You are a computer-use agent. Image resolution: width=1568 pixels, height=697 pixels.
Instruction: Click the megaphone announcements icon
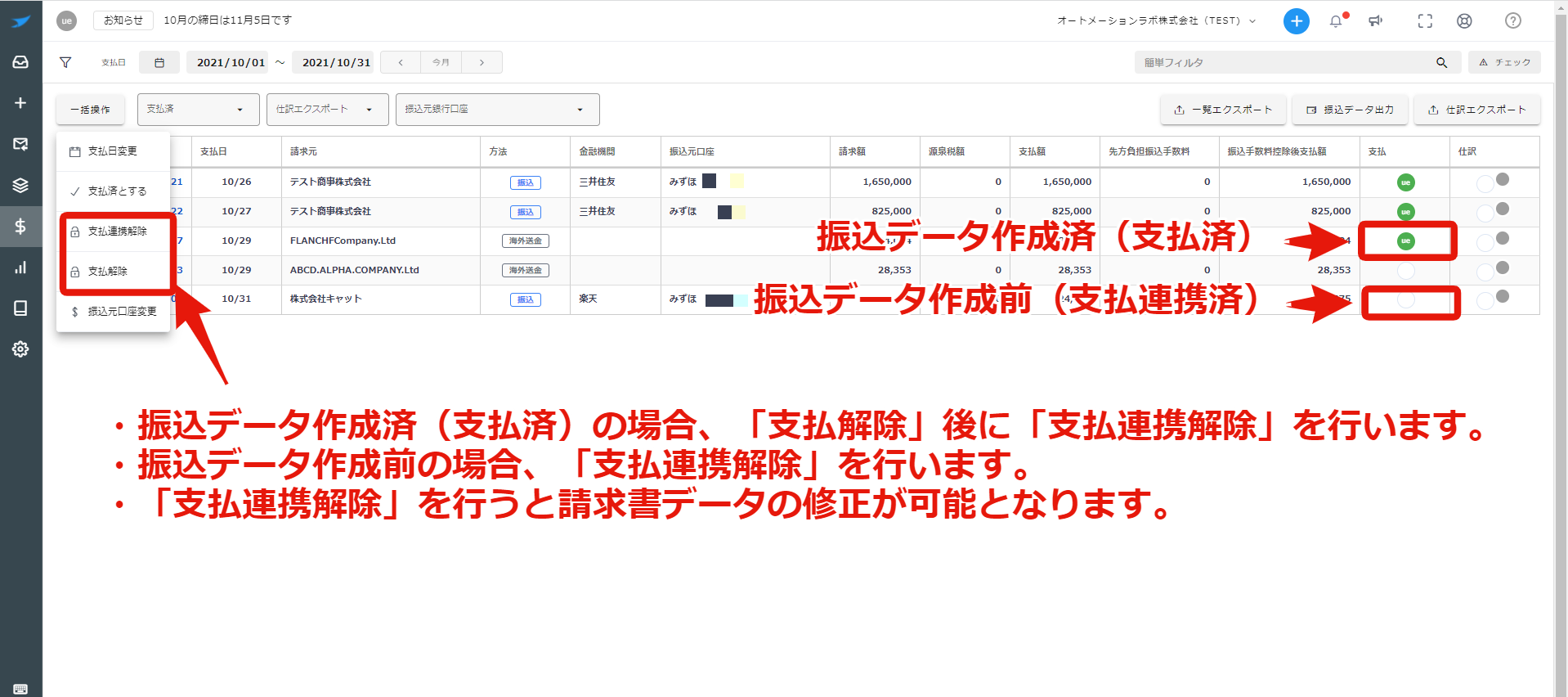click(x=1376, y=21)
